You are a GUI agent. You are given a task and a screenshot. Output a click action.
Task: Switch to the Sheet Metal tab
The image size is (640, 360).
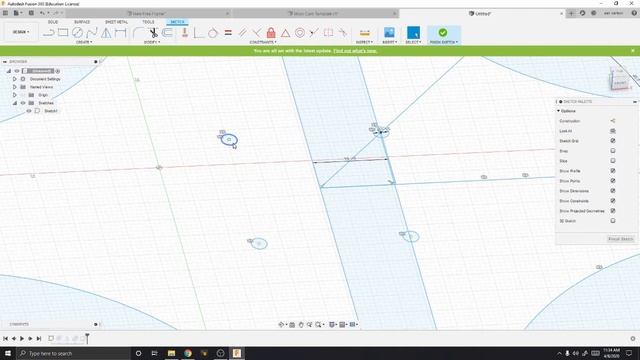pos(116,22)
